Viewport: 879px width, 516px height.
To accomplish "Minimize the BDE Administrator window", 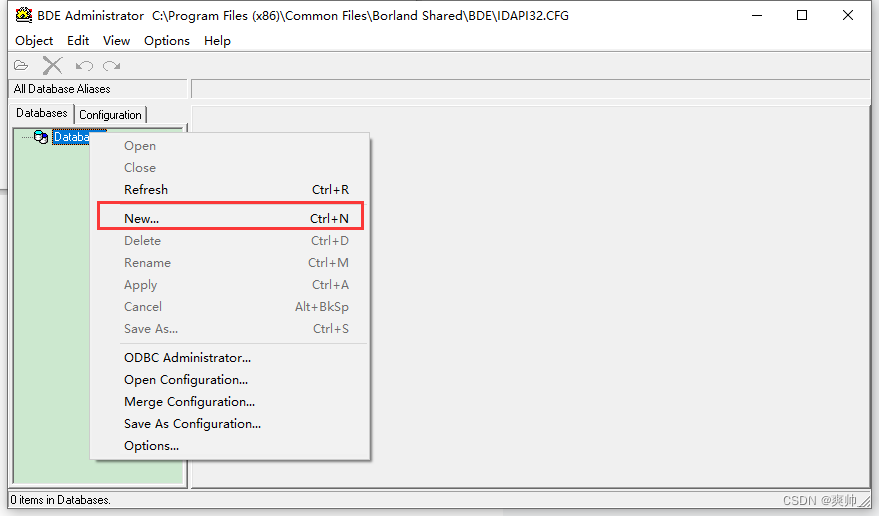I will (x=757, y=15).
